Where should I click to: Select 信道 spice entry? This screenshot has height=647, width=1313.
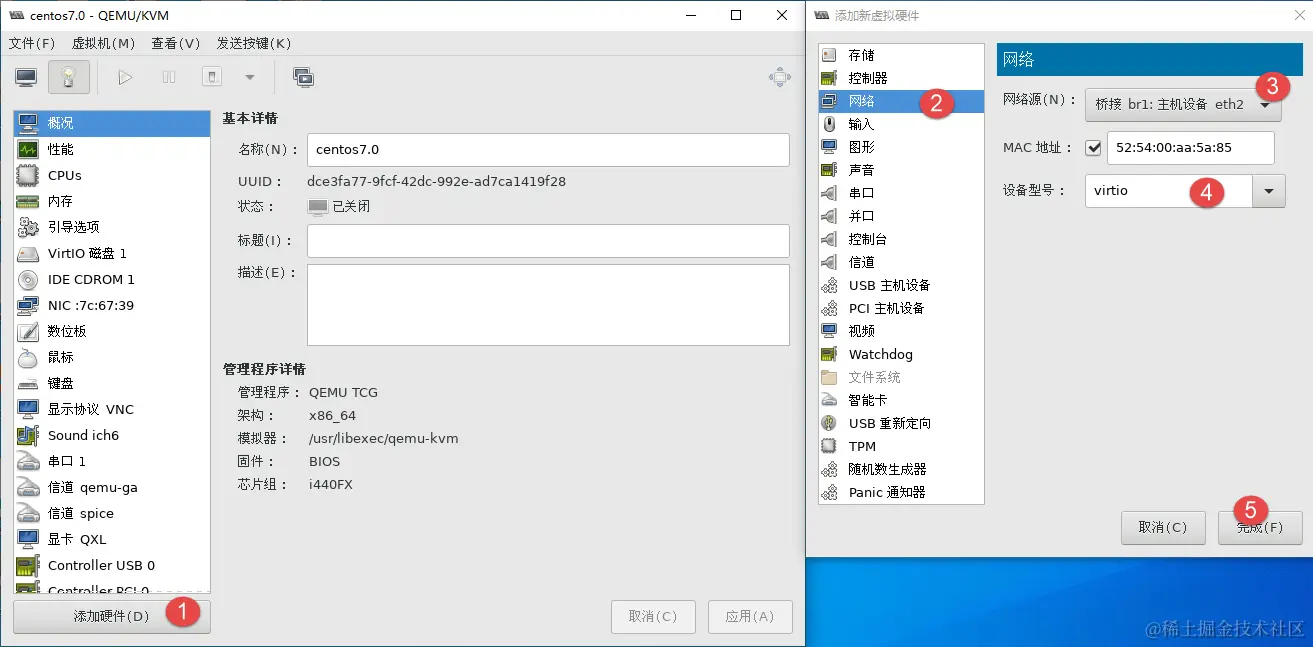[x=112, y=513]
